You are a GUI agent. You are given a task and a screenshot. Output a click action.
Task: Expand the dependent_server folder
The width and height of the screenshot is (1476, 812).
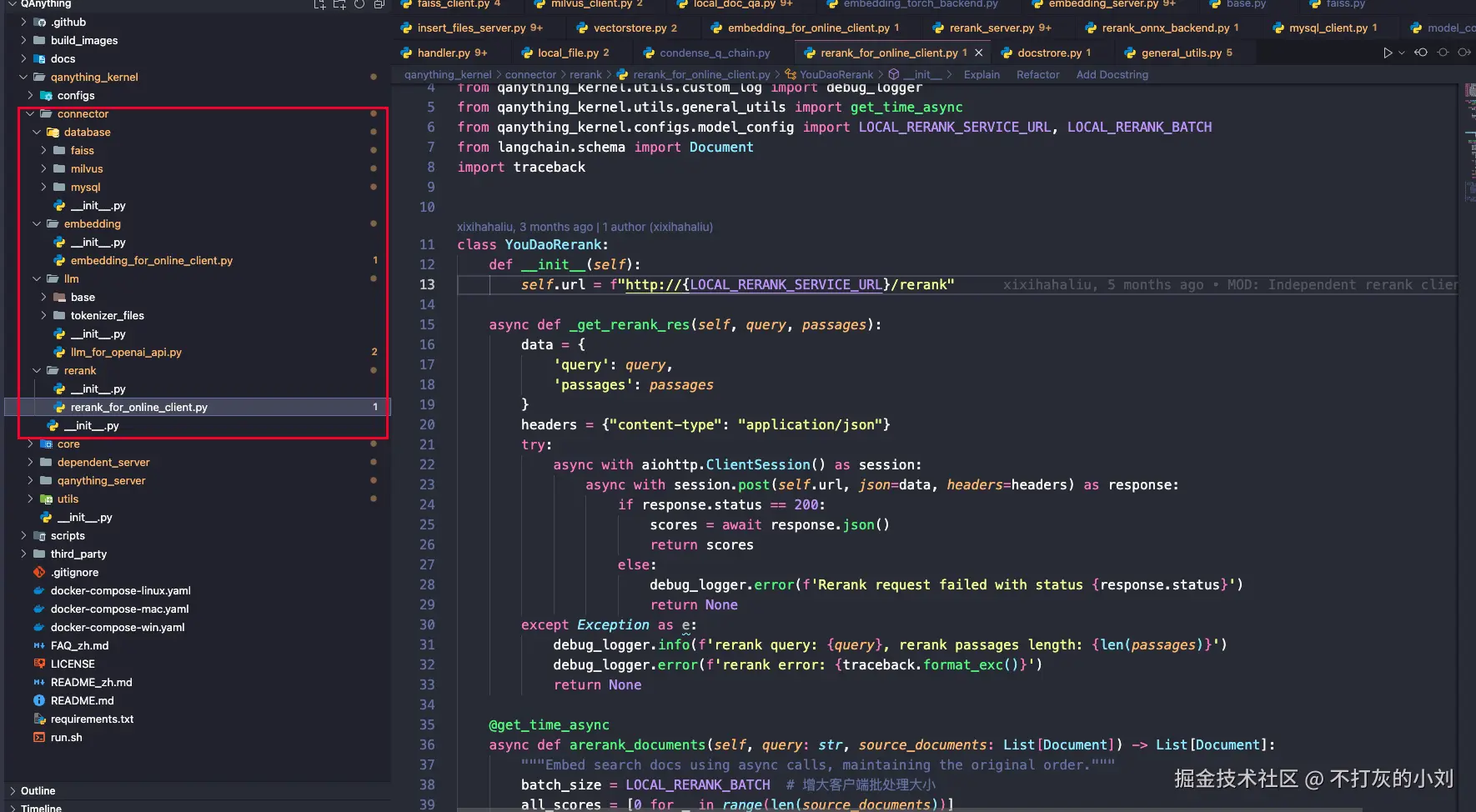click(x=30, y=463)
